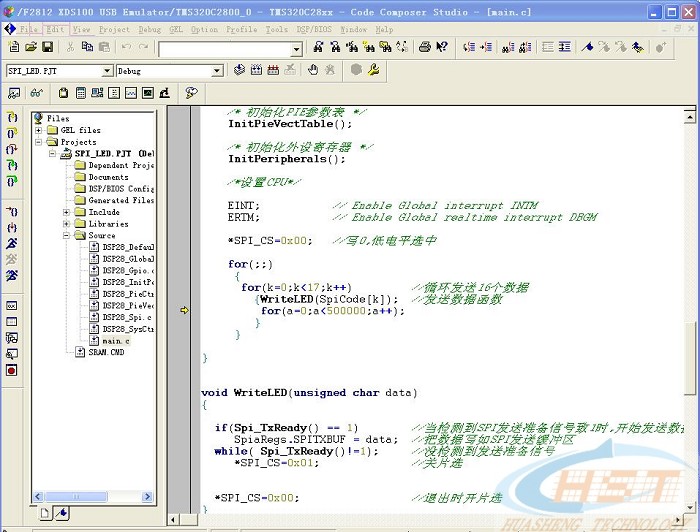Click the glasses Quick Watch icon
This screenshot has height=532, width=700.
pos(37,93)
